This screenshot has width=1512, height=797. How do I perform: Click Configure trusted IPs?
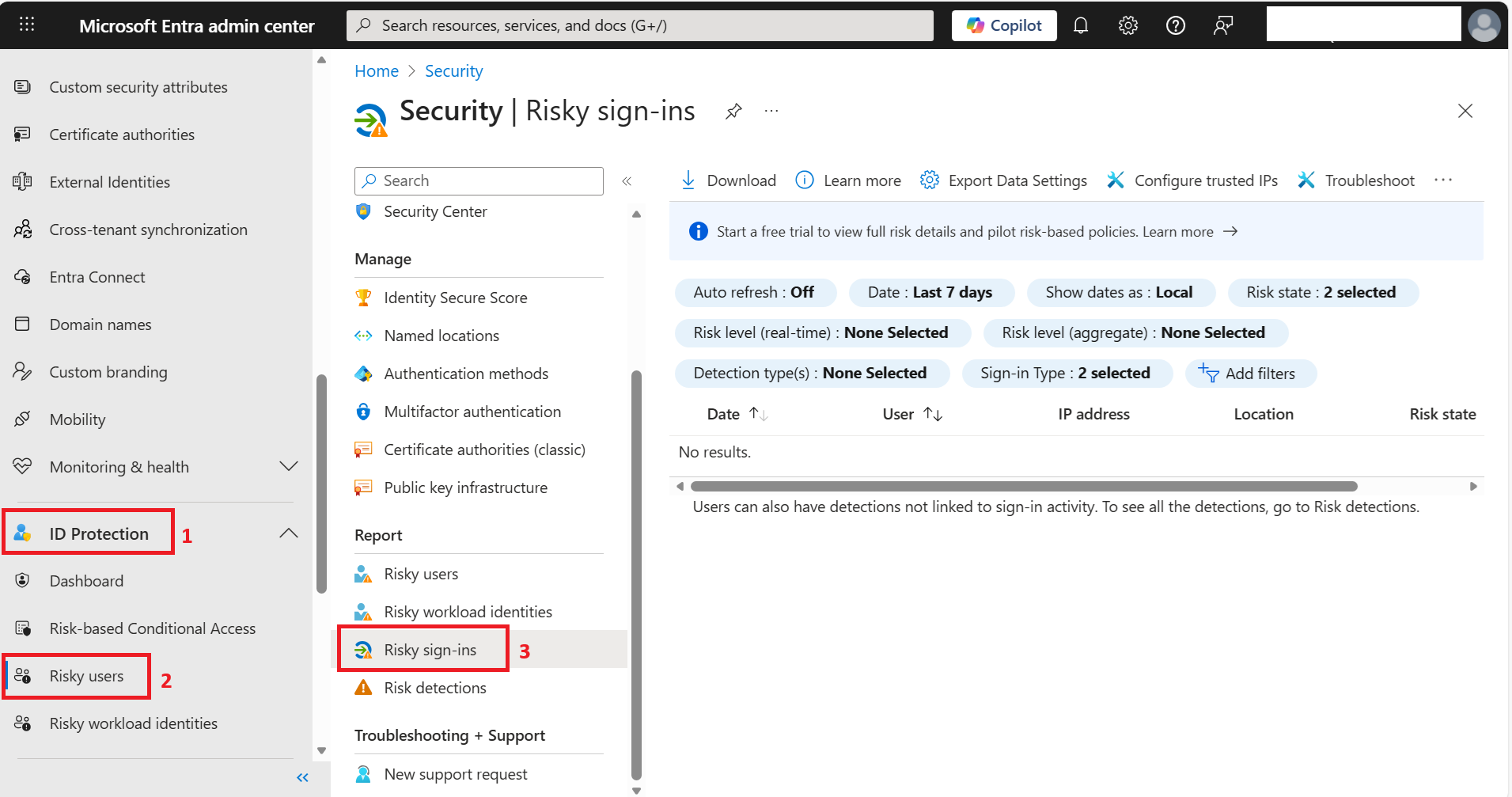click(x=1192, y=180)
